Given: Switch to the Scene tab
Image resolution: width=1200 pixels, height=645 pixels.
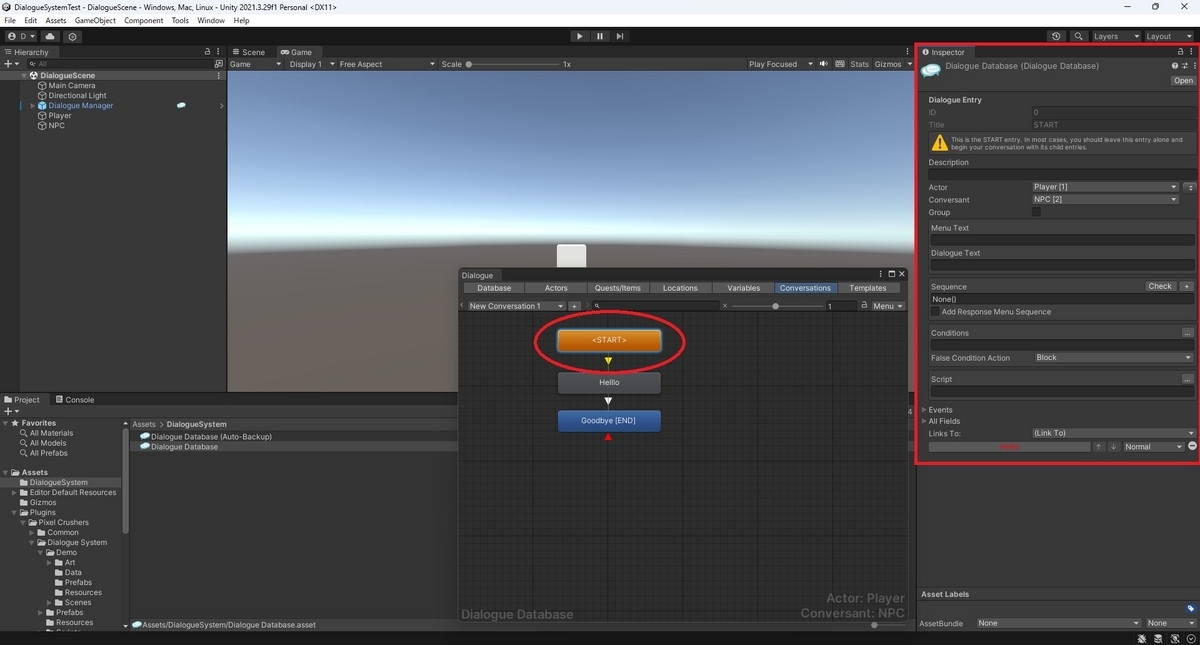Looking at the screenshot, I should coord(249,52).
